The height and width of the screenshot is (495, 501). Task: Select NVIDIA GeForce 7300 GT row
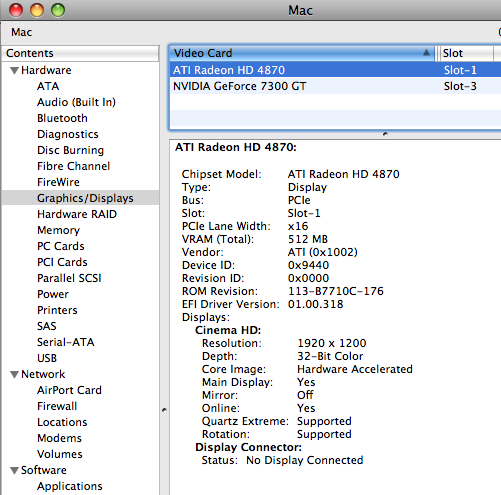coord(335,86)
